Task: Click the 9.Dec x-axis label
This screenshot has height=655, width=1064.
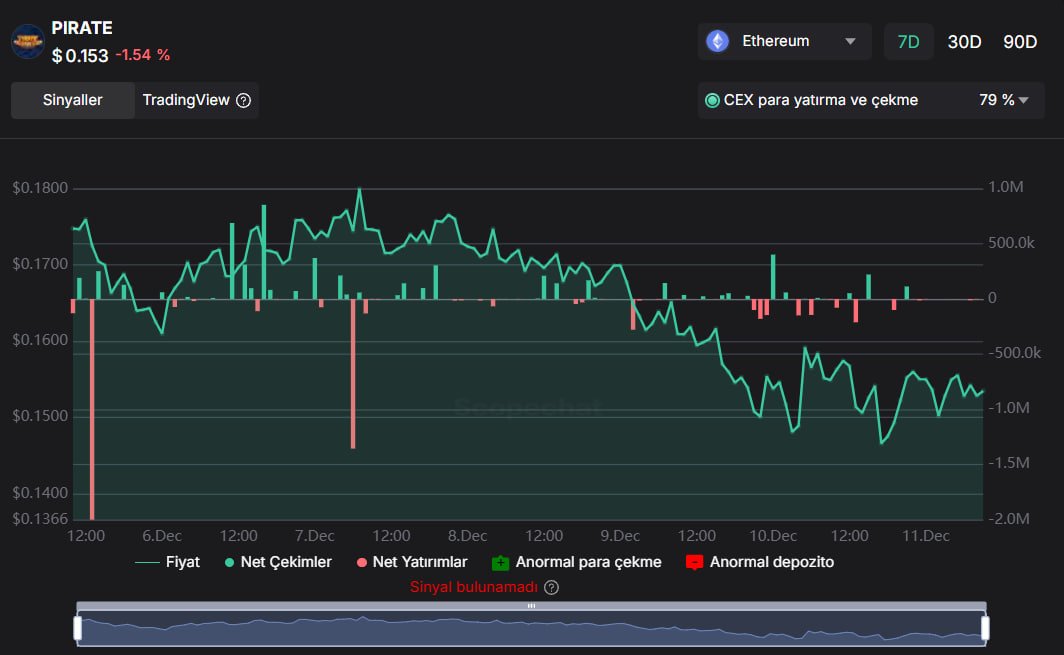Action: pos(620,536)
